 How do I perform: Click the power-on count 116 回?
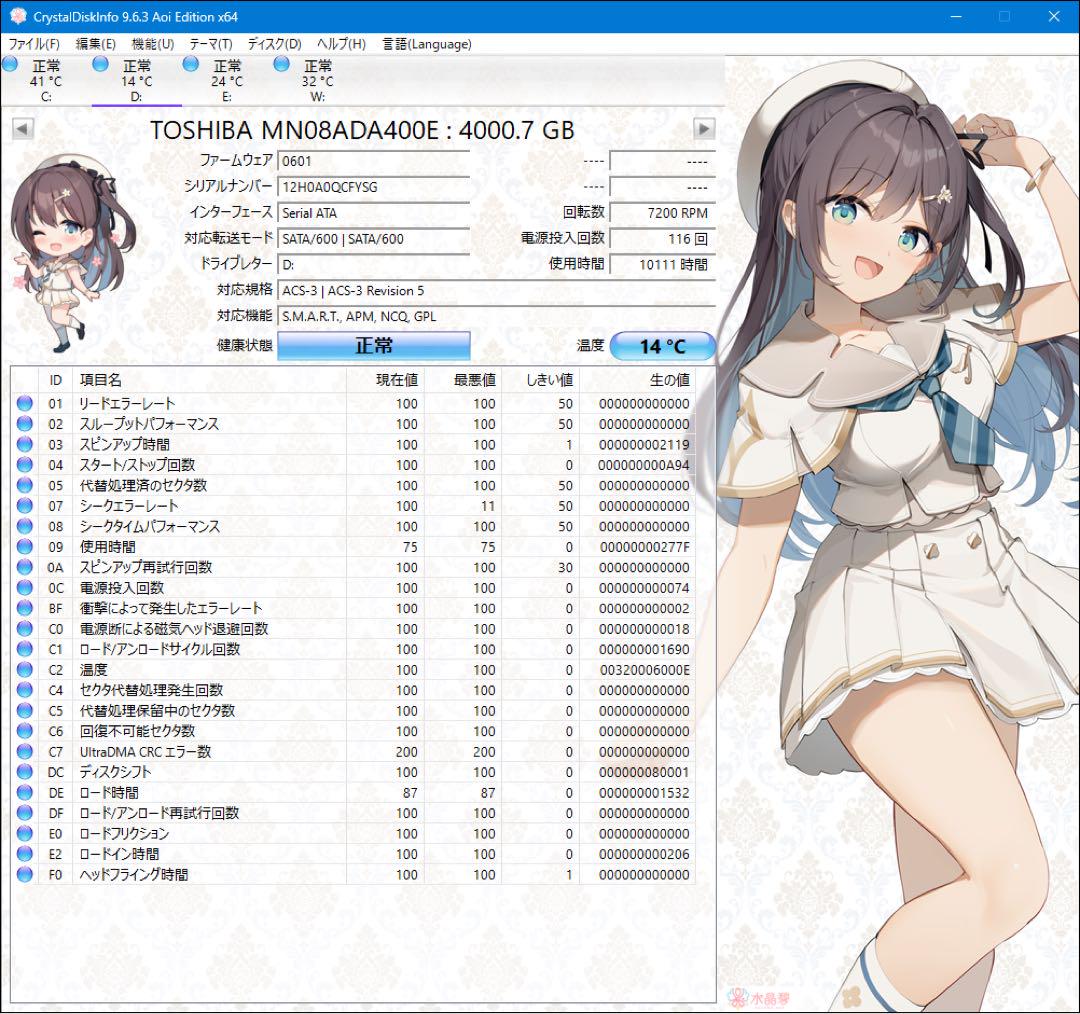tap(663, 239)
